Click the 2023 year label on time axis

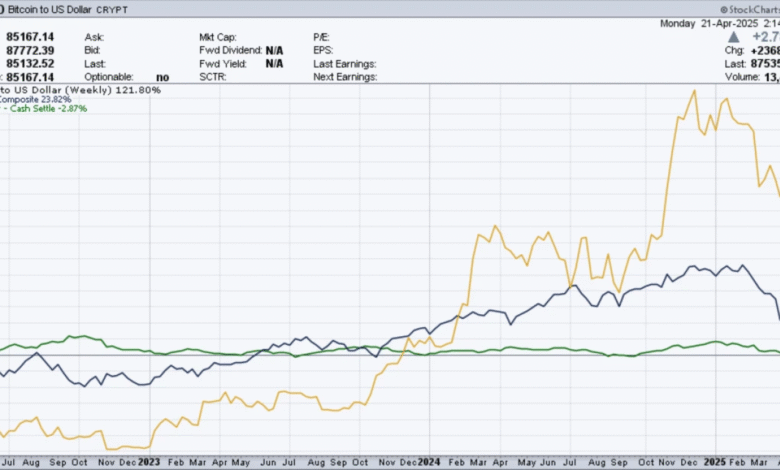(x=149, y=462)
